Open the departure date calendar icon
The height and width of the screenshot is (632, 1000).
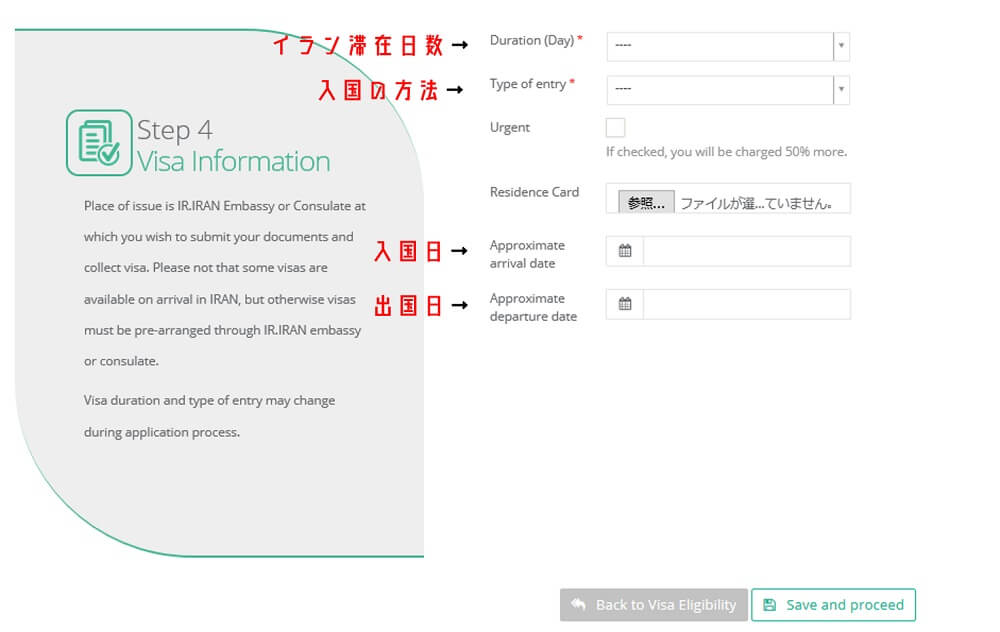coord(625,304)
